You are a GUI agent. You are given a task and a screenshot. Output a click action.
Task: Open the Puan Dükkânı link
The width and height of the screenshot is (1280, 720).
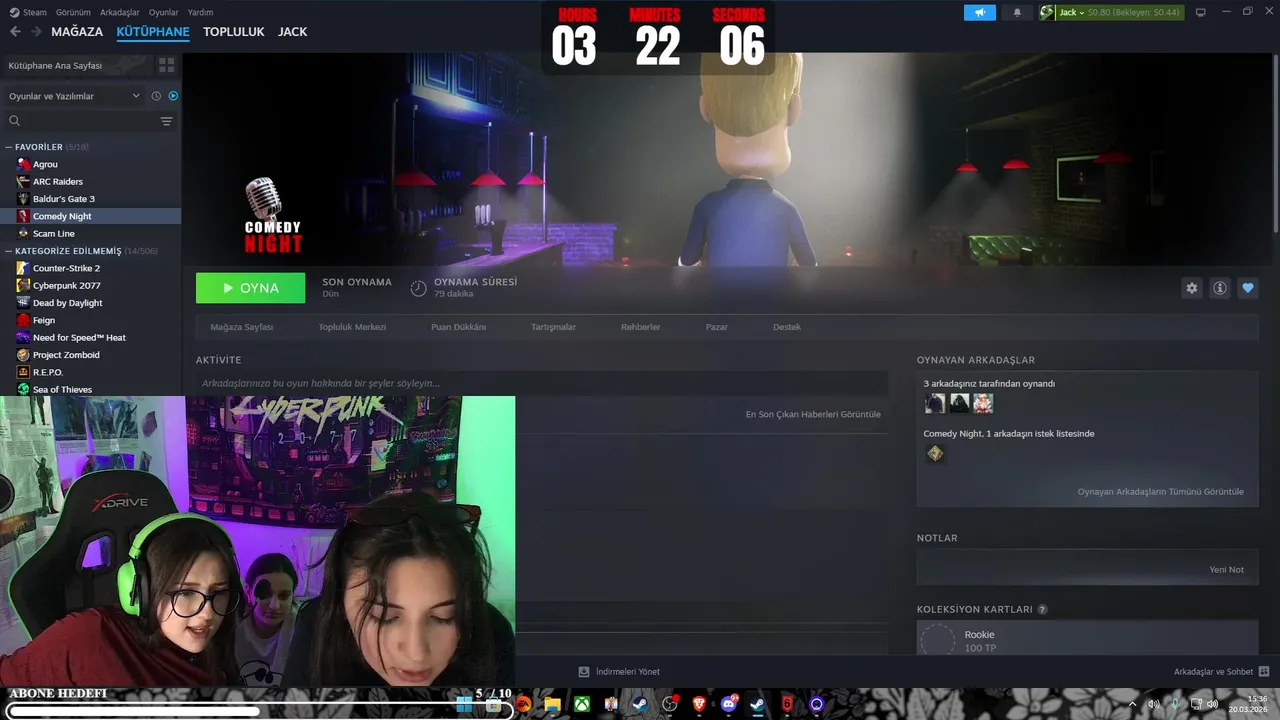pos(458,327)
